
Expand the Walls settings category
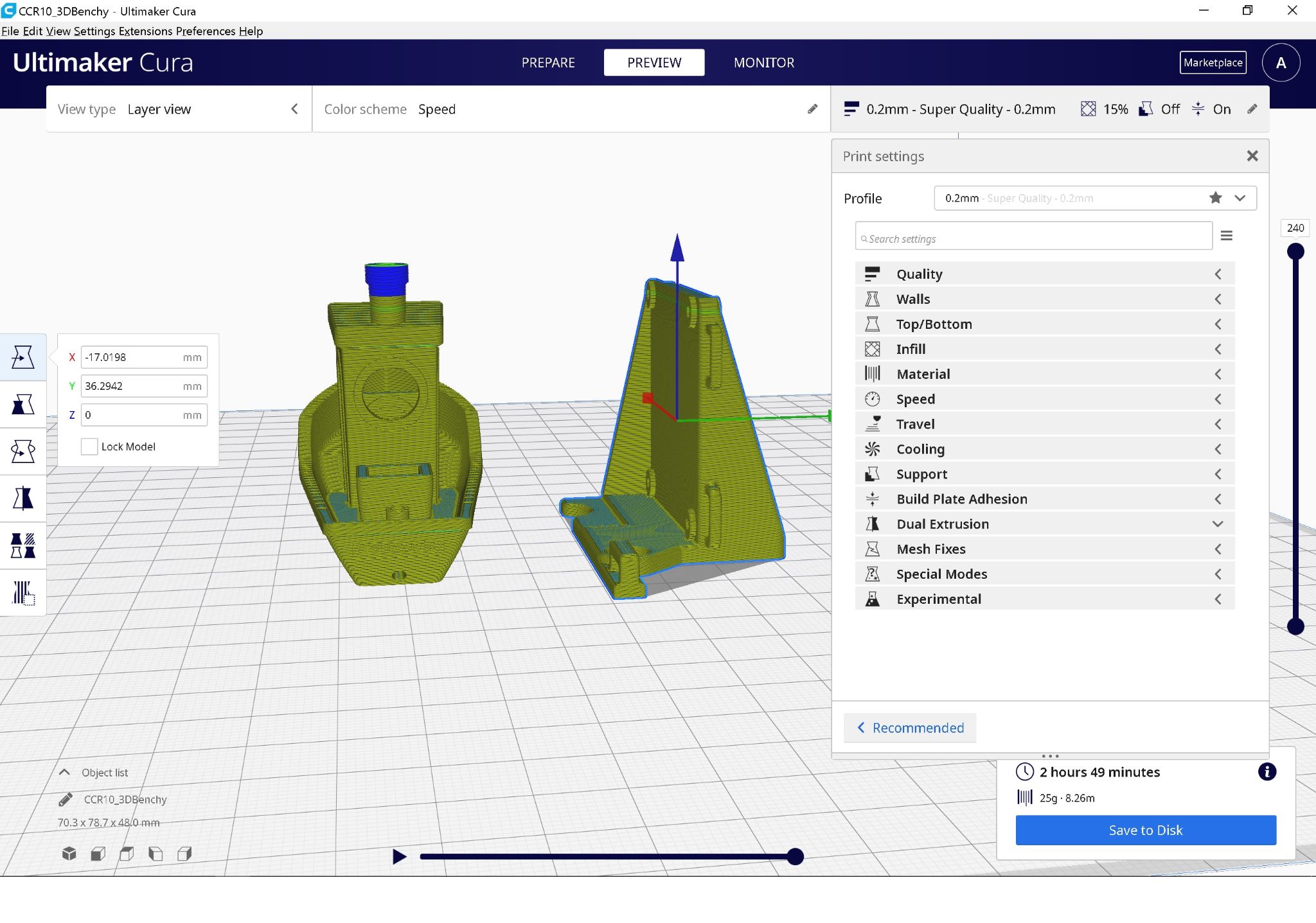point(1044,299)
